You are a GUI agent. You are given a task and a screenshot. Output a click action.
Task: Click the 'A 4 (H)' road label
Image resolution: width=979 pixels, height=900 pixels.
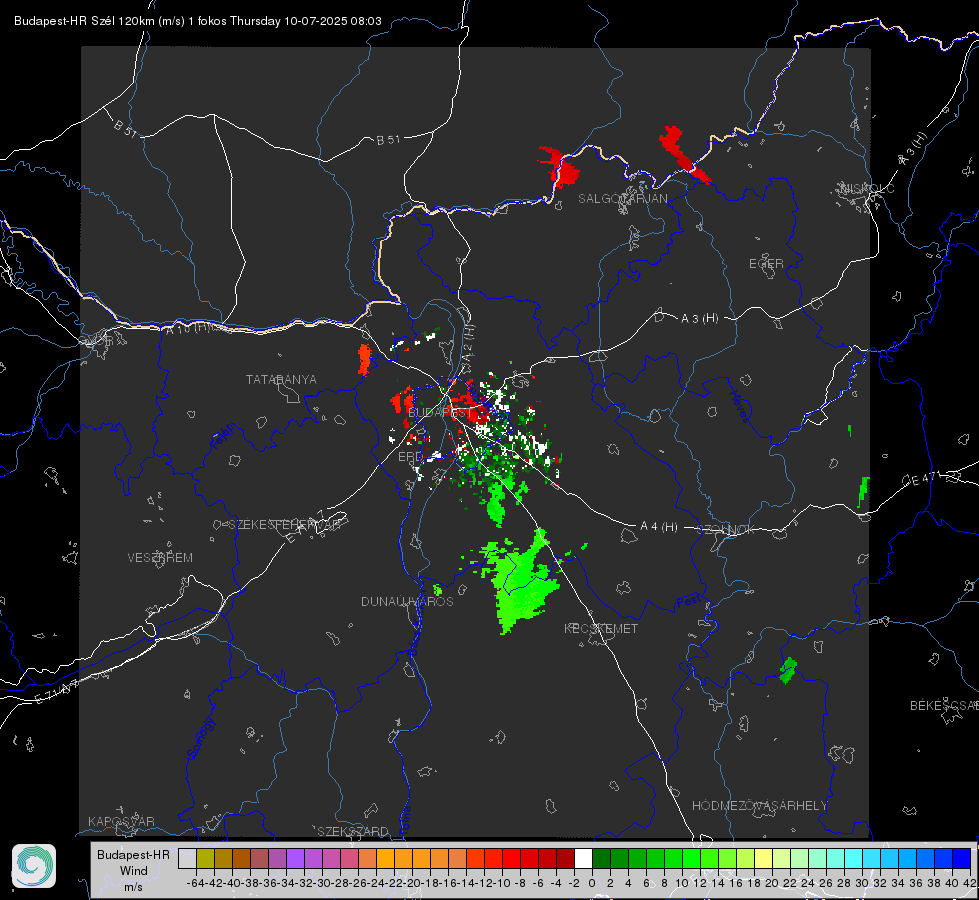[659, 527]
